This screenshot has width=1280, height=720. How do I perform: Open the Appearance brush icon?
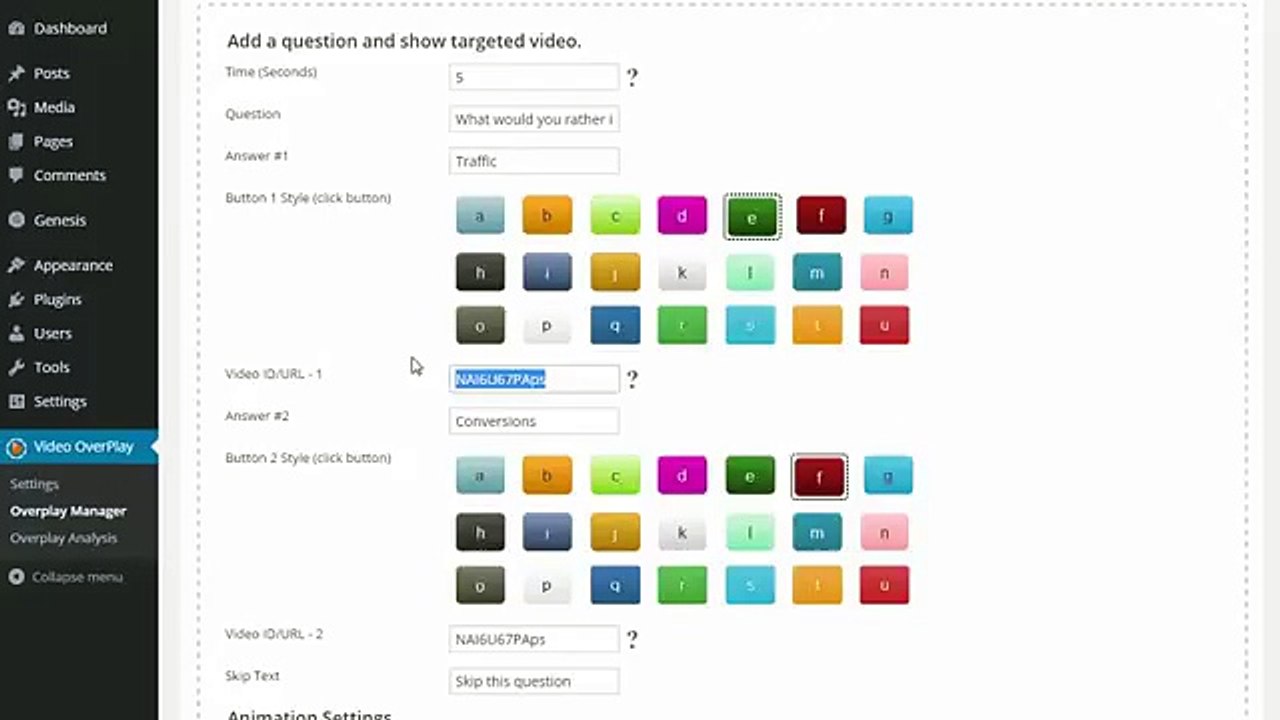pyautogui.click(x=16, y=265)
